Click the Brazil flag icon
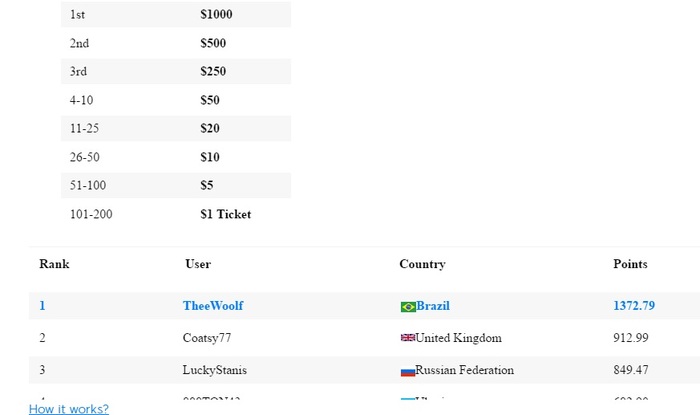The image size is (700, 415). click(x=407, y=306)
